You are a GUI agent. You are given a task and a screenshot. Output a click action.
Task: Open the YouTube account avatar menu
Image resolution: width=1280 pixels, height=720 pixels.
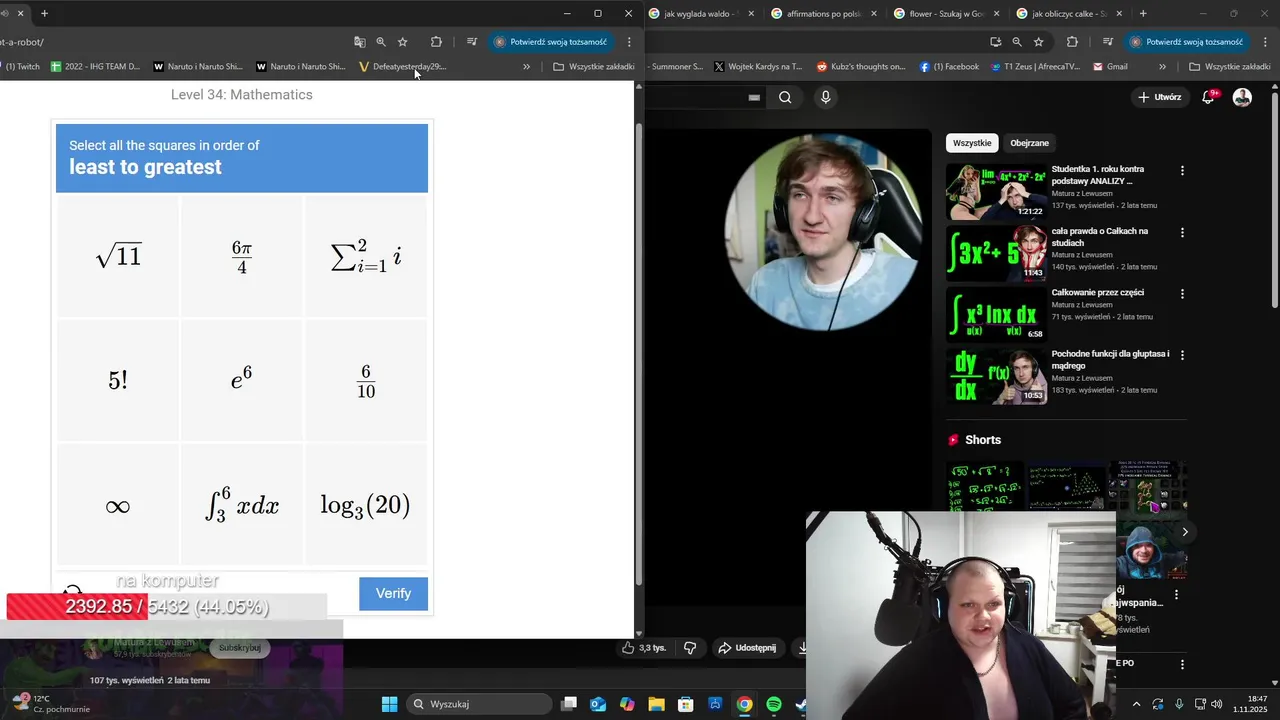tap(1242, 97)
